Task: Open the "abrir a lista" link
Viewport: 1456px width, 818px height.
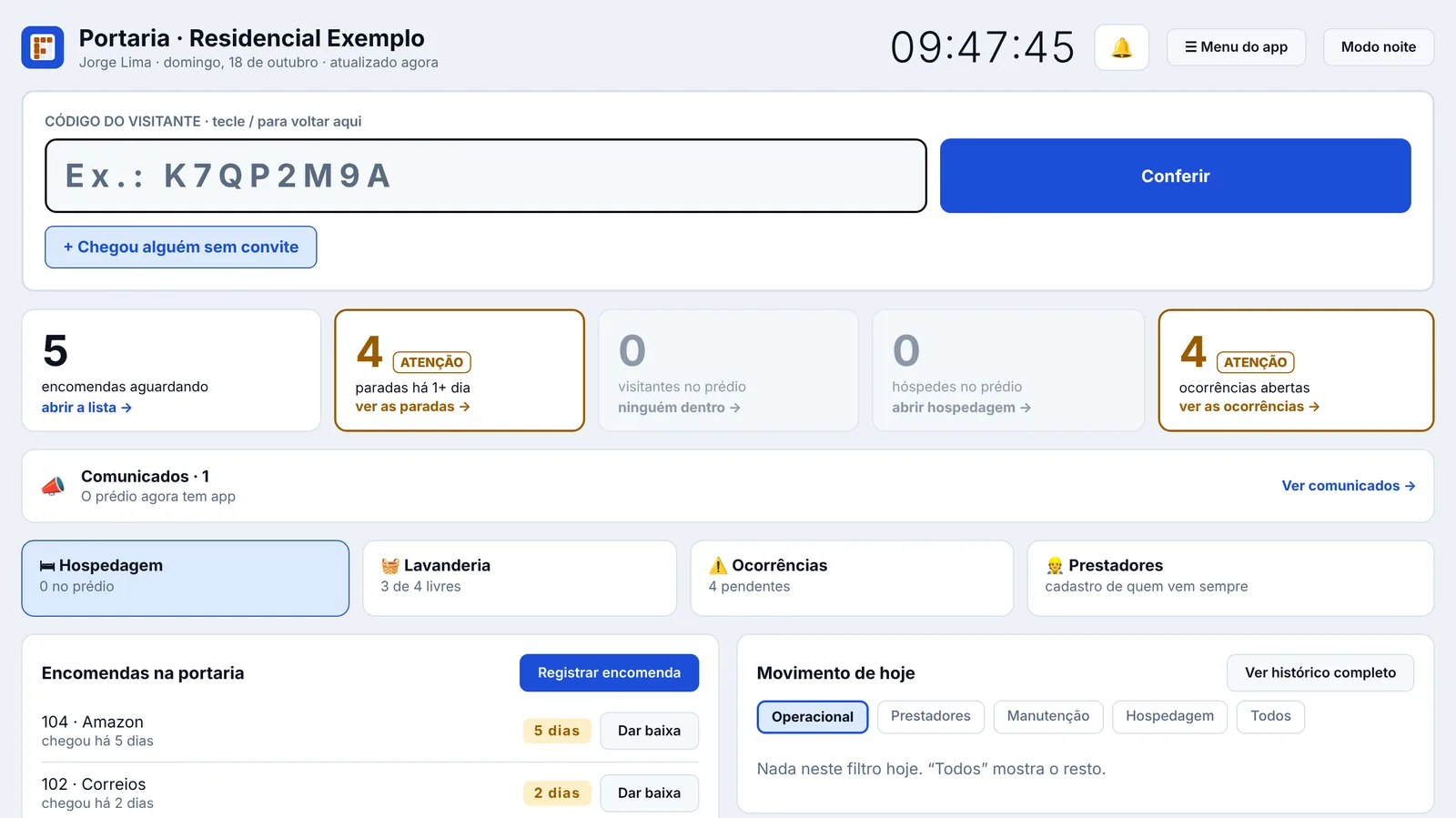Action: (86, 408)
